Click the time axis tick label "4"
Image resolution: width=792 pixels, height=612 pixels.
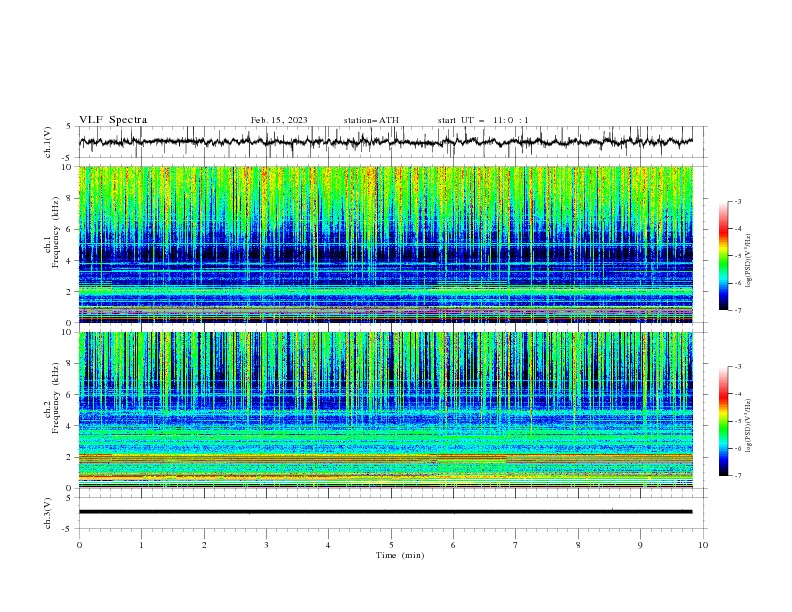coord(328,545)
